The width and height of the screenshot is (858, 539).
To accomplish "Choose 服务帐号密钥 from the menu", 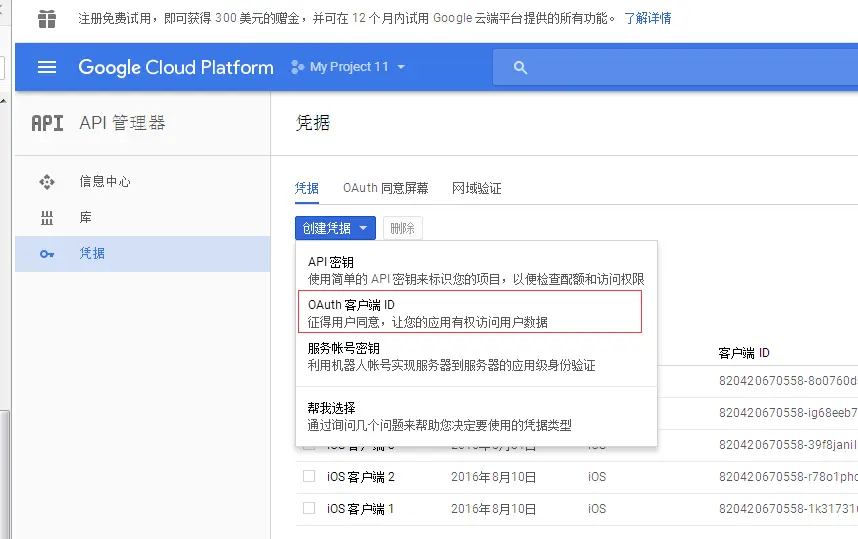I will pyautogui.click(x=476, y=357).
